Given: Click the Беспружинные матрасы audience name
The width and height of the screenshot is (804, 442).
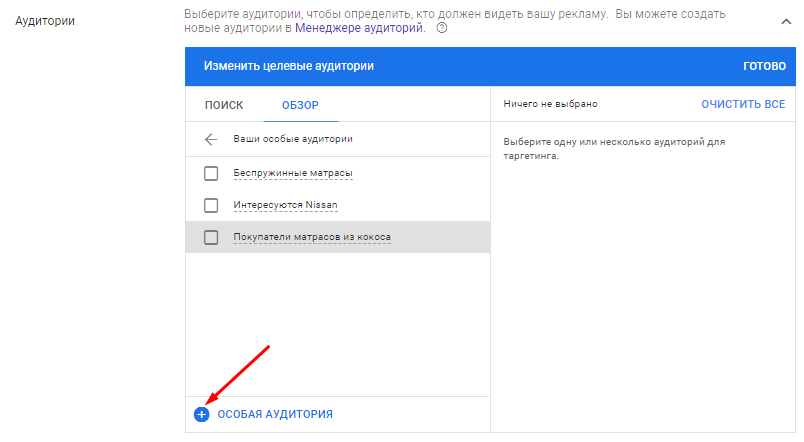Looking at the screenshot, I should tap(293, 173).
